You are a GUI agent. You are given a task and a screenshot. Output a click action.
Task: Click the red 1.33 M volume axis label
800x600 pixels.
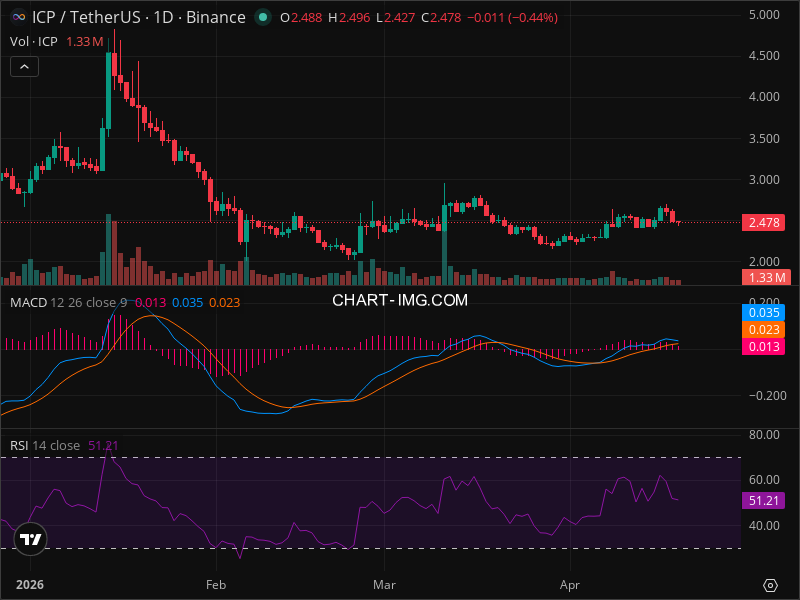point(766,278)
